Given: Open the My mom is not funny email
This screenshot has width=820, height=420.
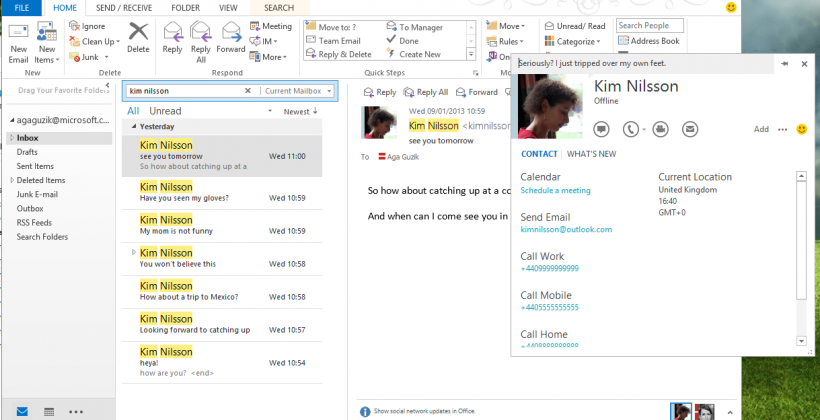Looking at the screenshot, I should (x=222, y=225).
